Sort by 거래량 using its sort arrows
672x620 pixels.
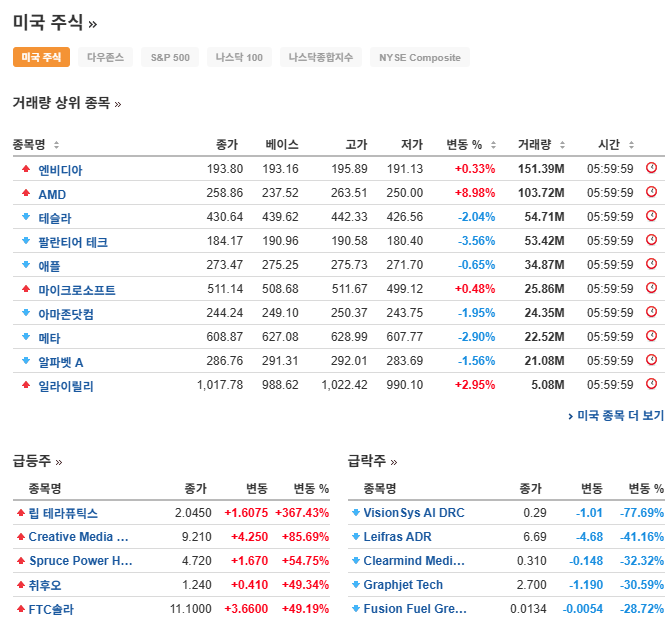[x=562, y=145]
